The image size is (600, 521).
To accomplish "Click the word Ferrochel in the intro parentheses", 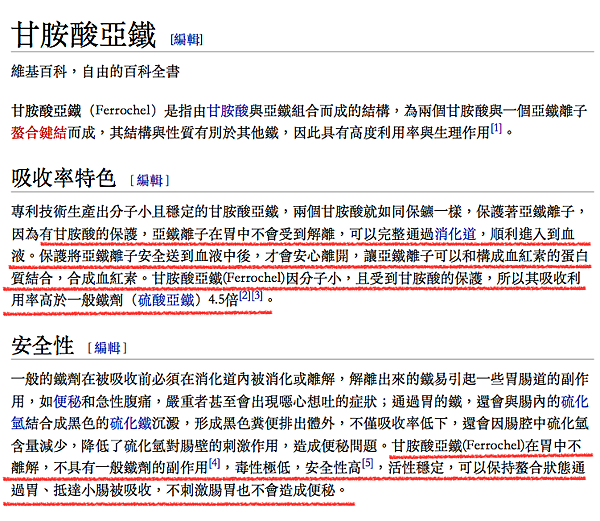I will tap(122, 111).
